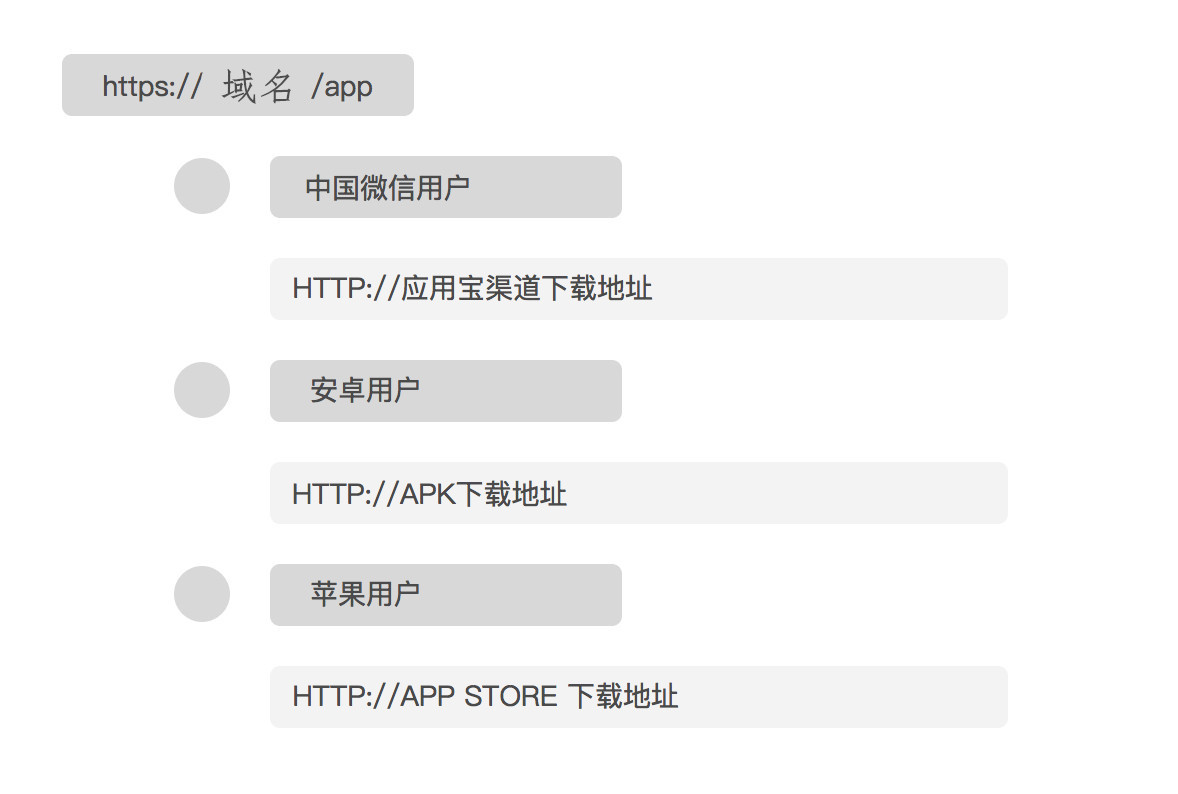Click the 苹果用户 label box

(x=446, y=595)
